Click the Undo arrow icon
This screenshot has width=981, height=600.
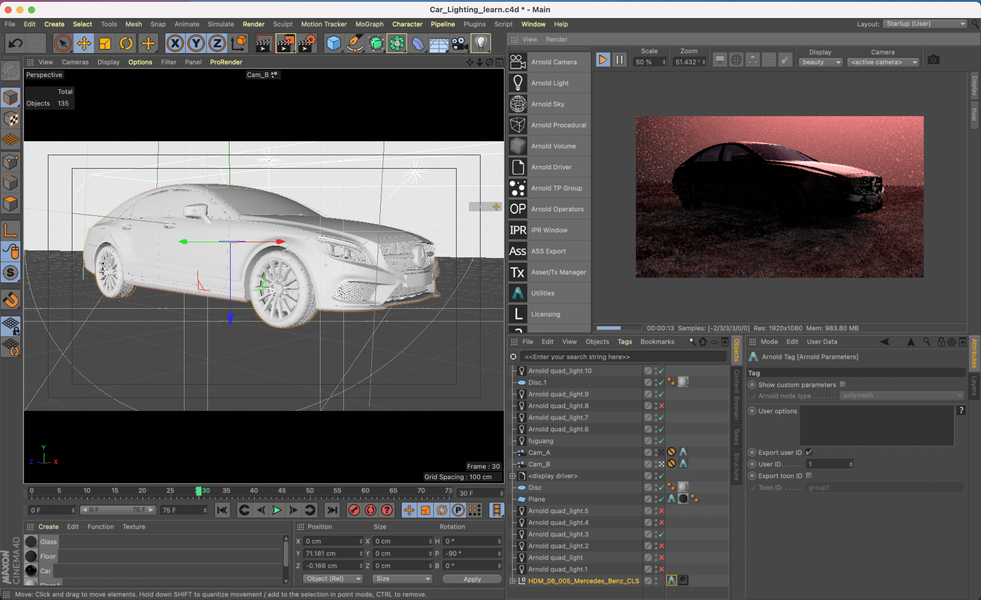point(15,43)
